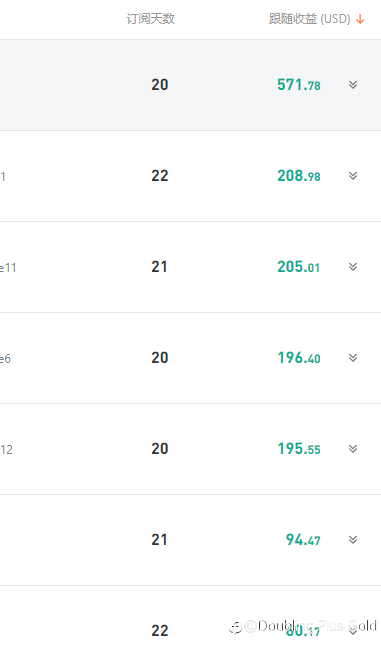Click the 205.01 profit amount

[x=299, y=267]
